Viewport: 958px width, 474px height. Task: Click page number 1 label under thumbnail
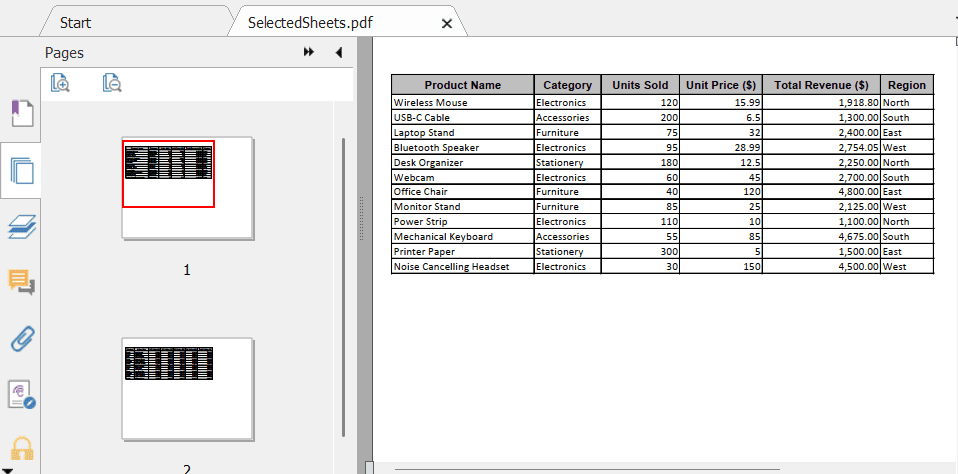click(187, 270)
